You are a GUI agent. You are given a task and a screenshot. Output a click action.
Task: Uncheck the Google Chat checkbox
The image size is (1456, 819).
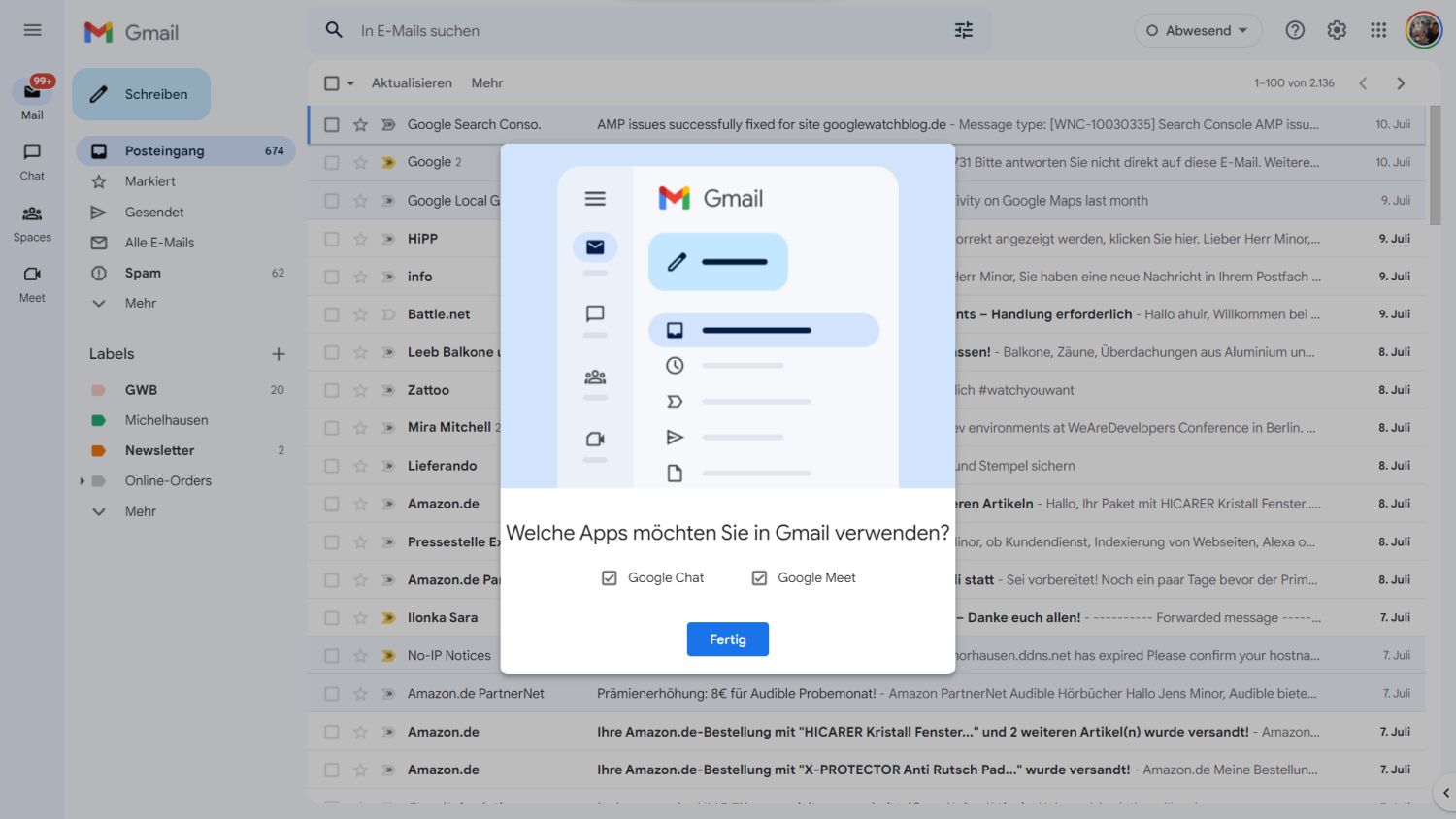click(610, 577)
